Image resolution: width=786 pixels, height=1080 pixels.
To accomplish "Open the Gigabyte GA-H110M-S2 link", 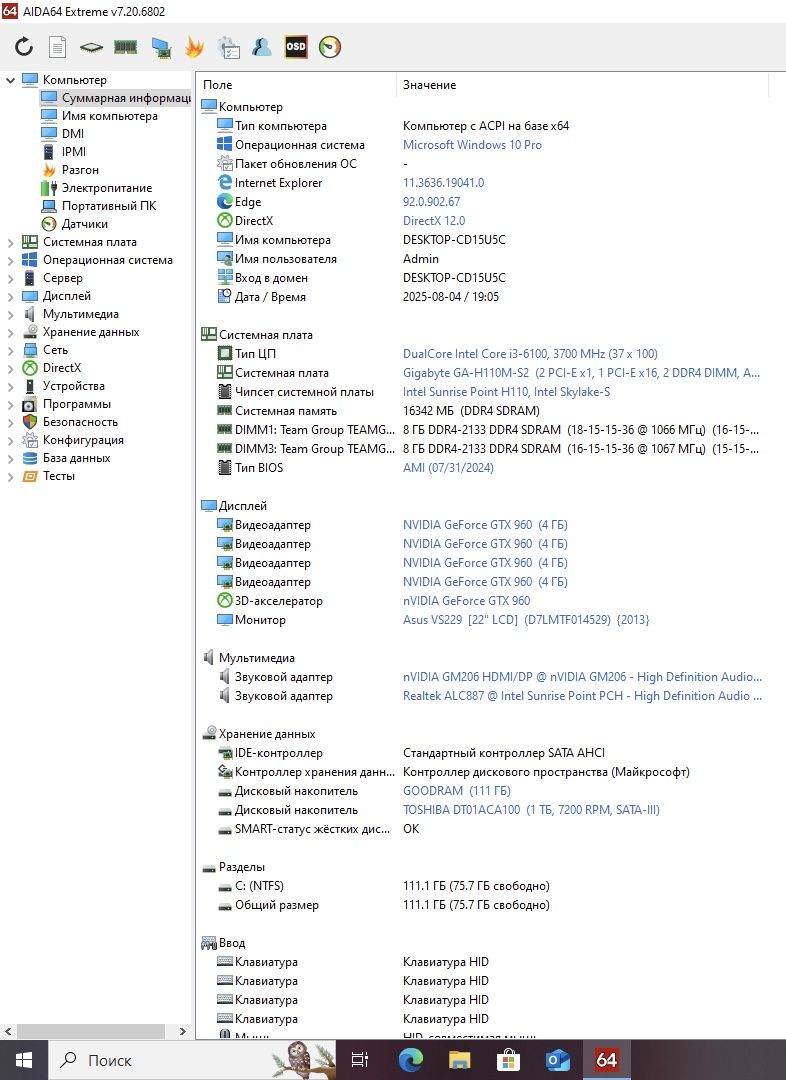I will click(x=581, y=373).
